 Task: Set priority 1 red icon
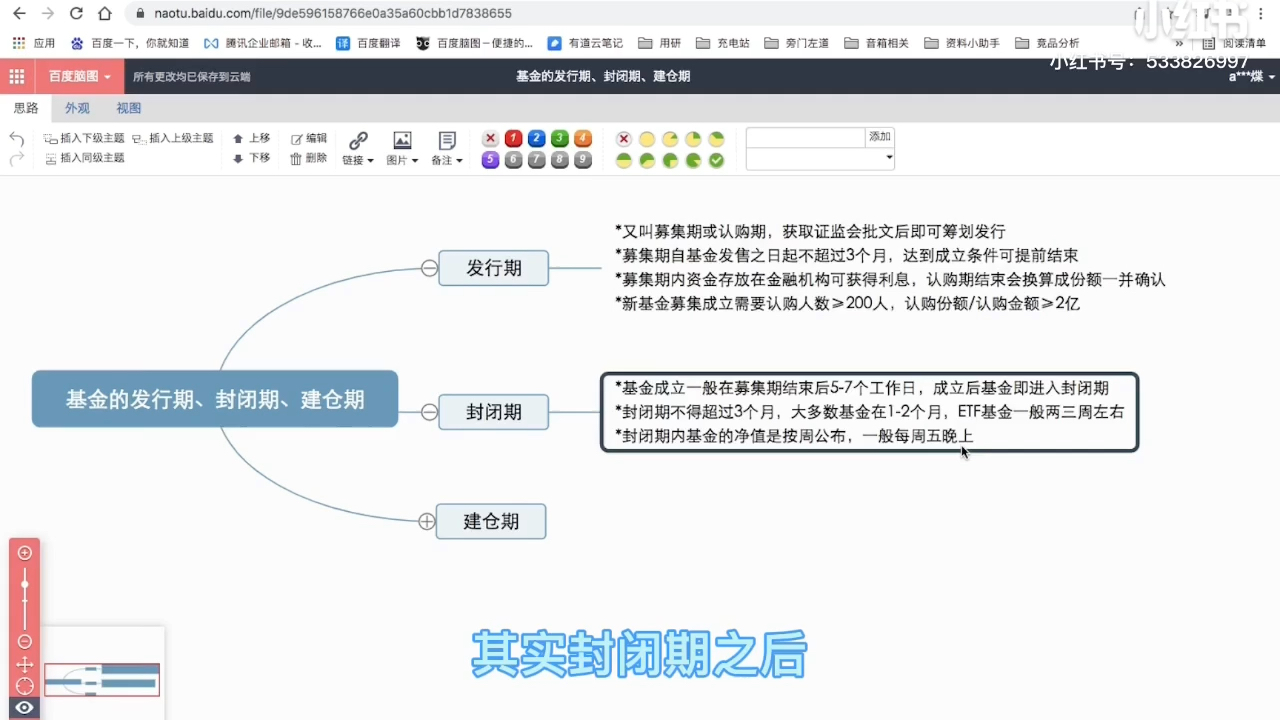tap(513, 139)
